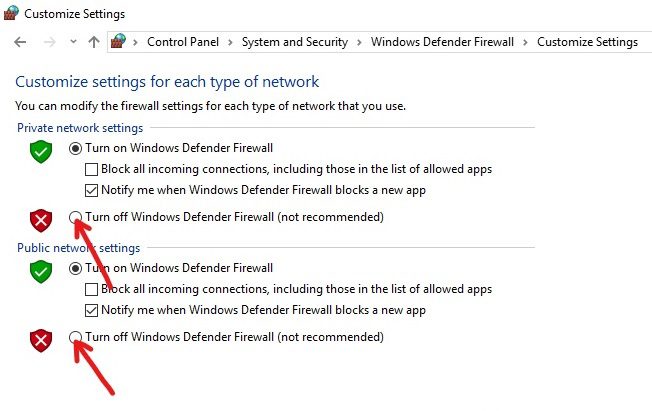Open System and Security breadcrumb
This screenshot has height=411, width=652.
(x=295, y=42)
